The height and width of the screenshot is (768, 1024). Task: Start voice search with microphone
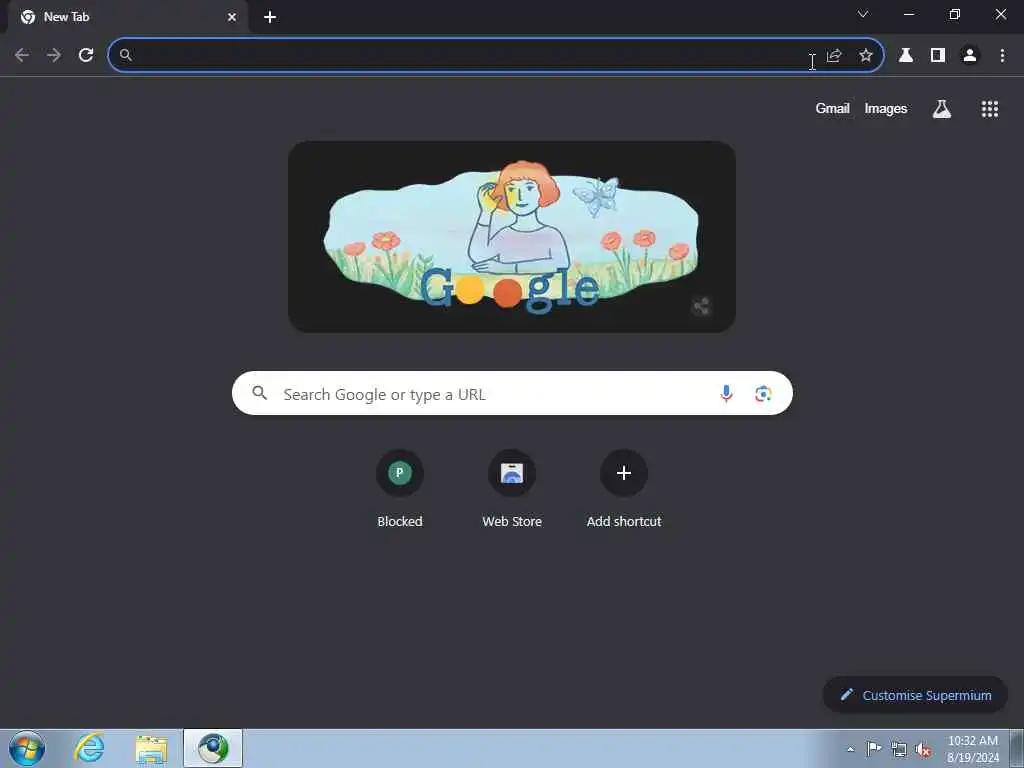[x=726, y=393]
